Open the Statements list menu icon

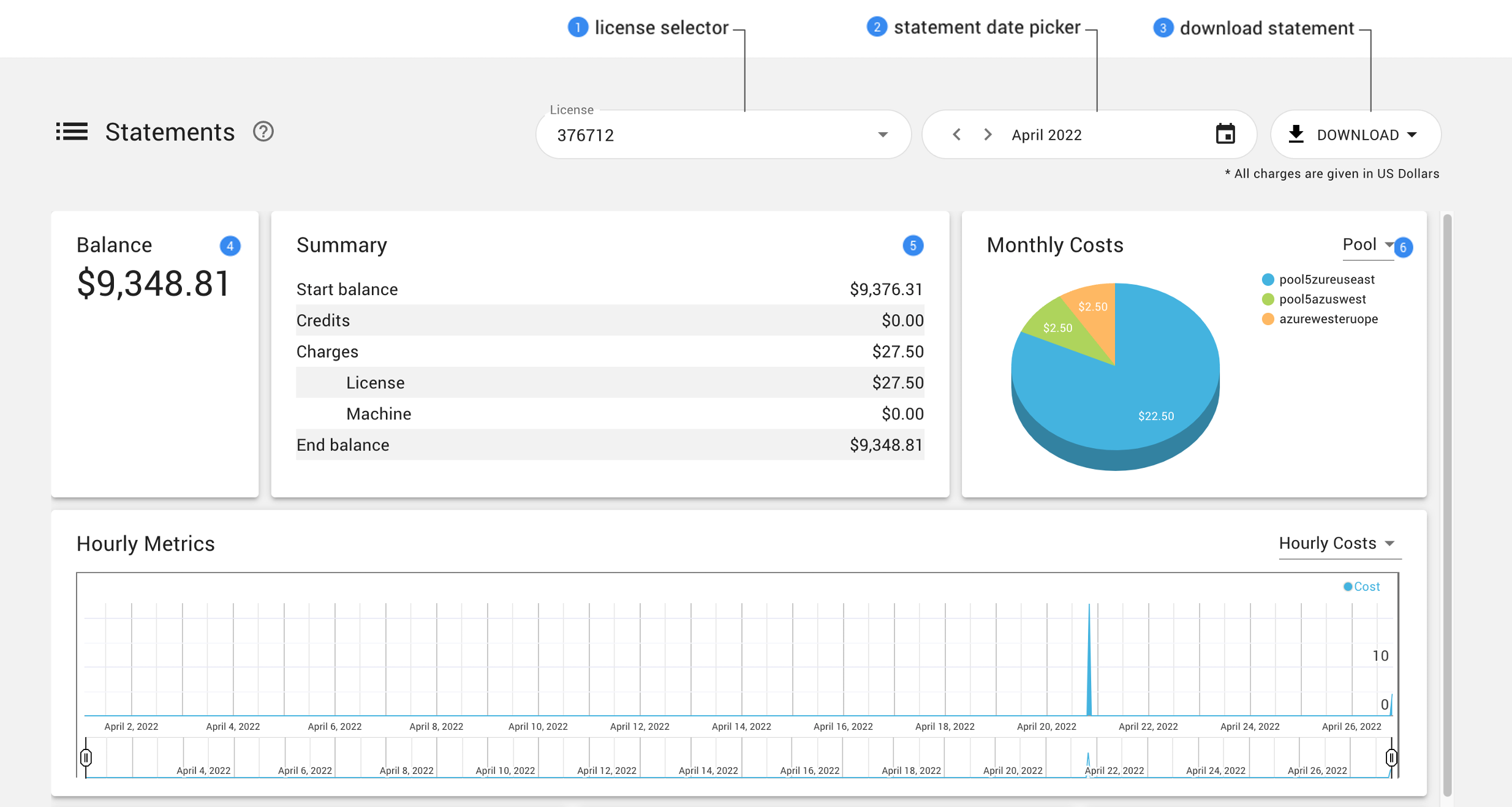[72, 132]
